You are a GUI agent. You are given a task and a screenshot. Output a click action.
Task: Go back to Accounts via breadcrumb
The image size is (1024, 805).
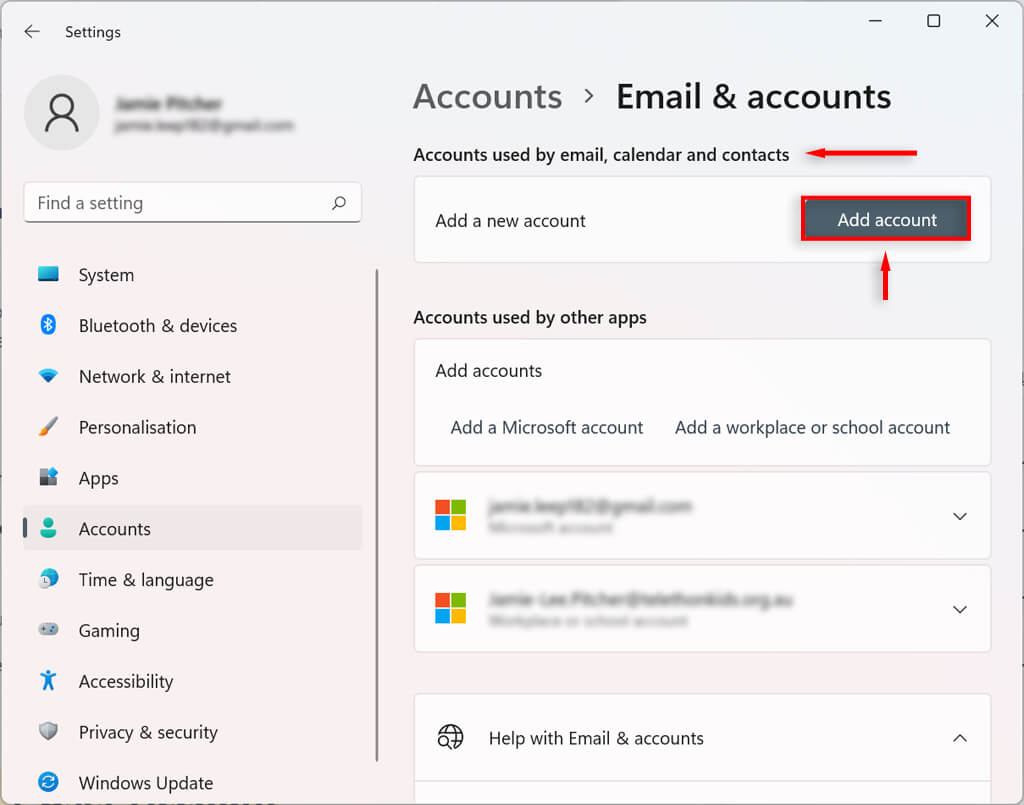pyautogui.click(x=487, y=96)
